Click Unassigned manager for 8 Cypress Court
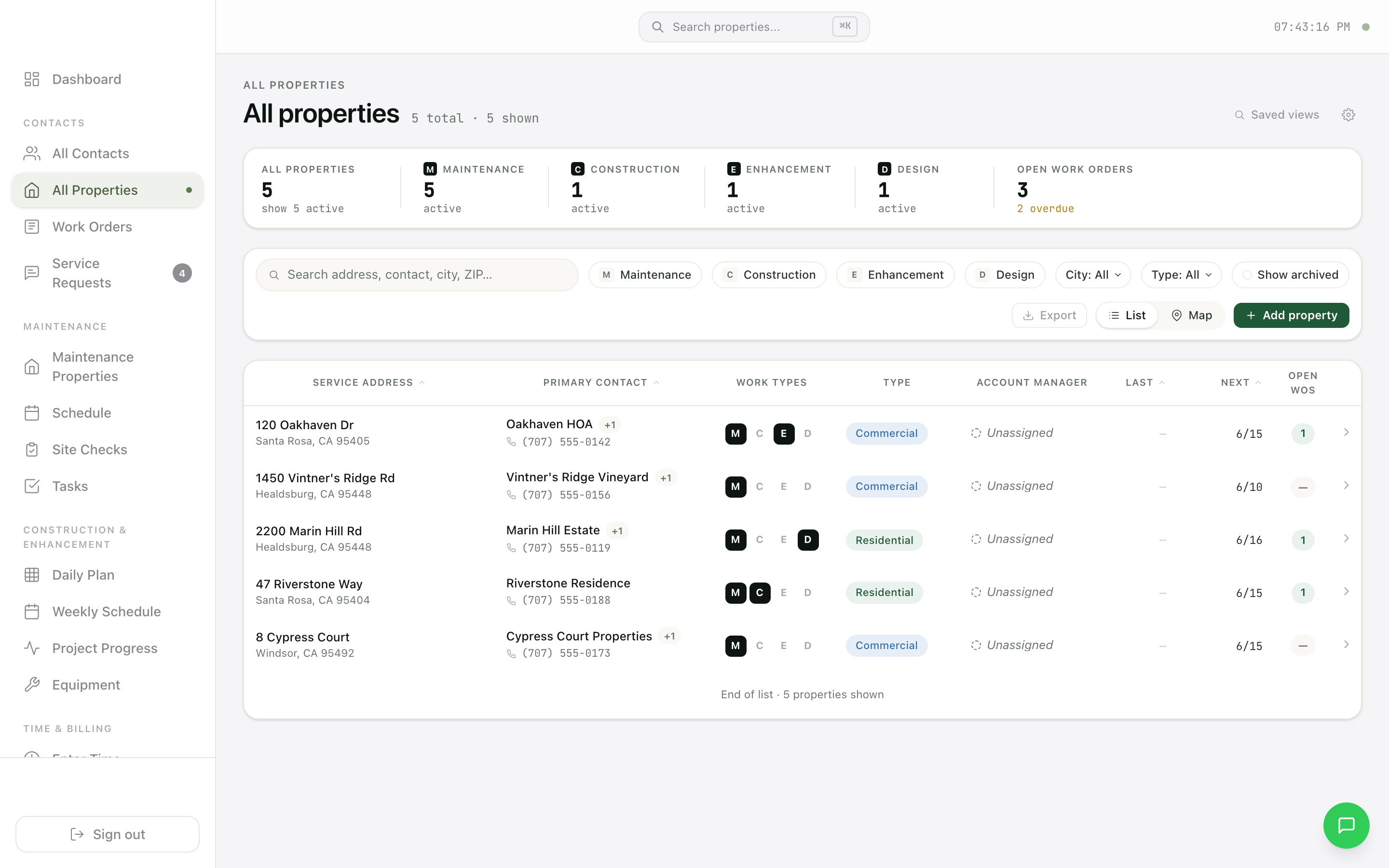 pyautogui.click(x=1011, y=645)
